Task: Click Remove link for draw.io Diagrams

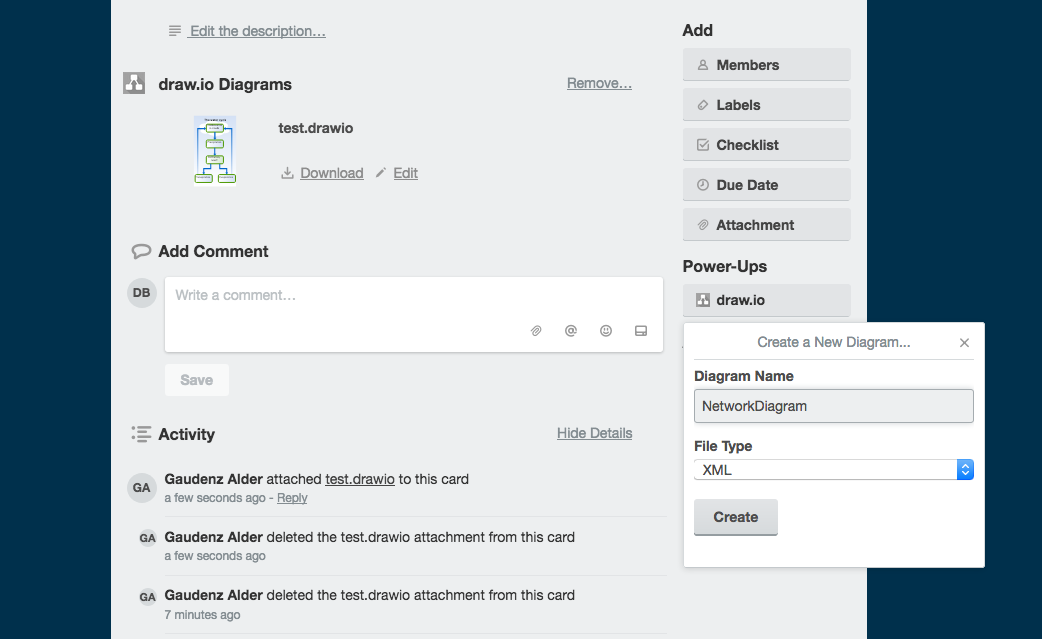Action: tap(599, 83)
